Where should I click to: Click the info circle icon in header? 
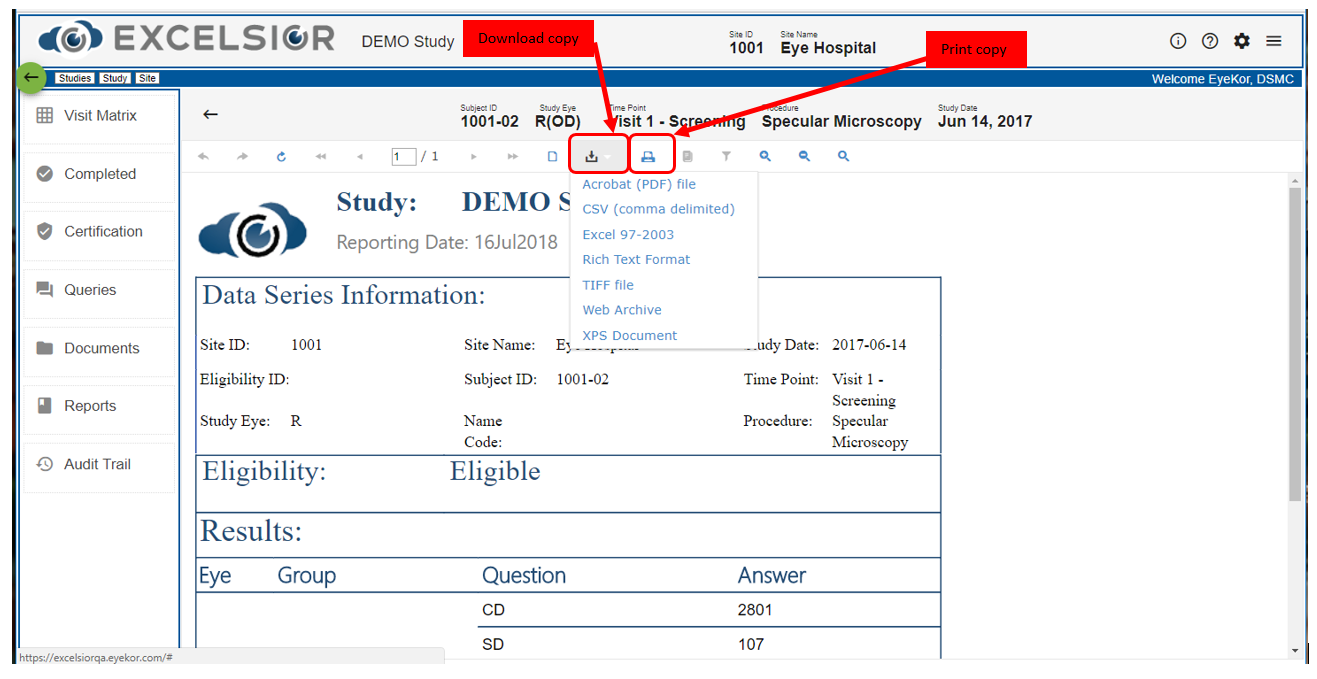pos(1178,41)
